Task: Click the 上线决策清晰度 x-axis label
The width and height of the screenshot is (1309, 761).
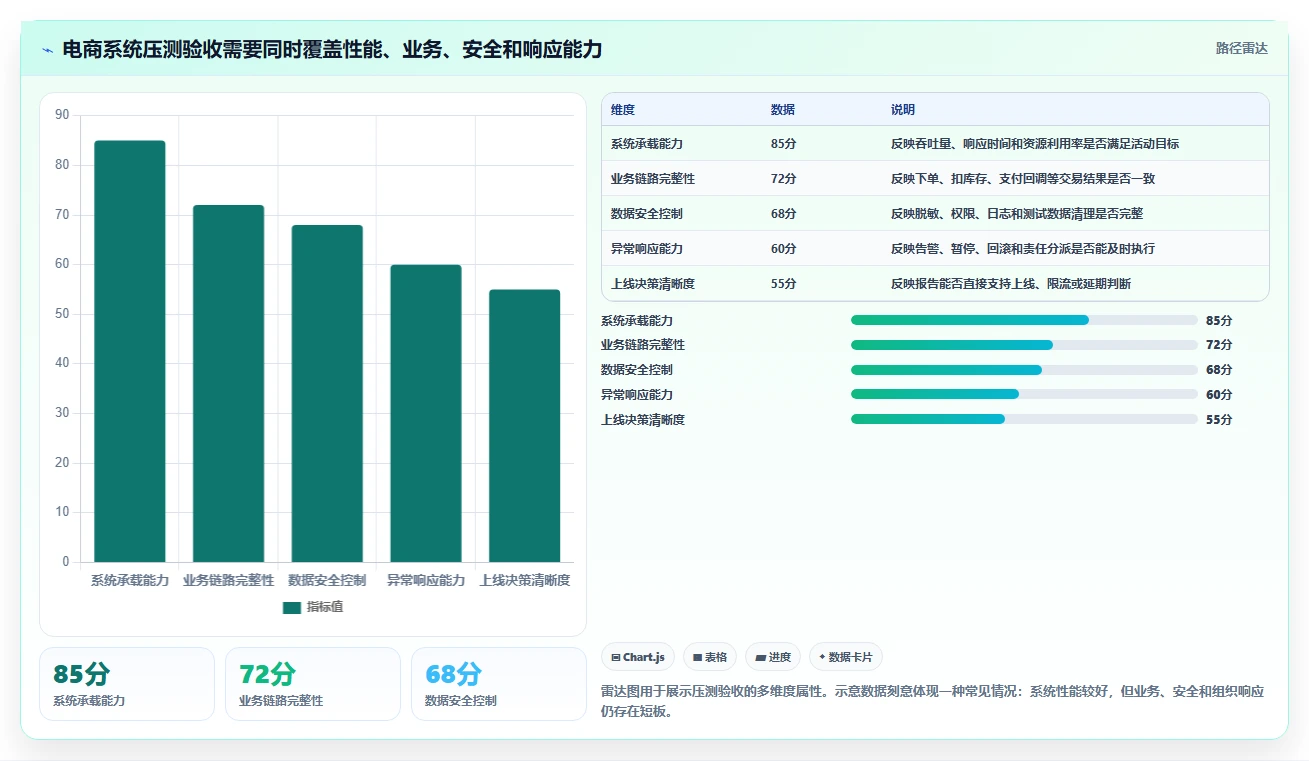Action: coord(525,581)
